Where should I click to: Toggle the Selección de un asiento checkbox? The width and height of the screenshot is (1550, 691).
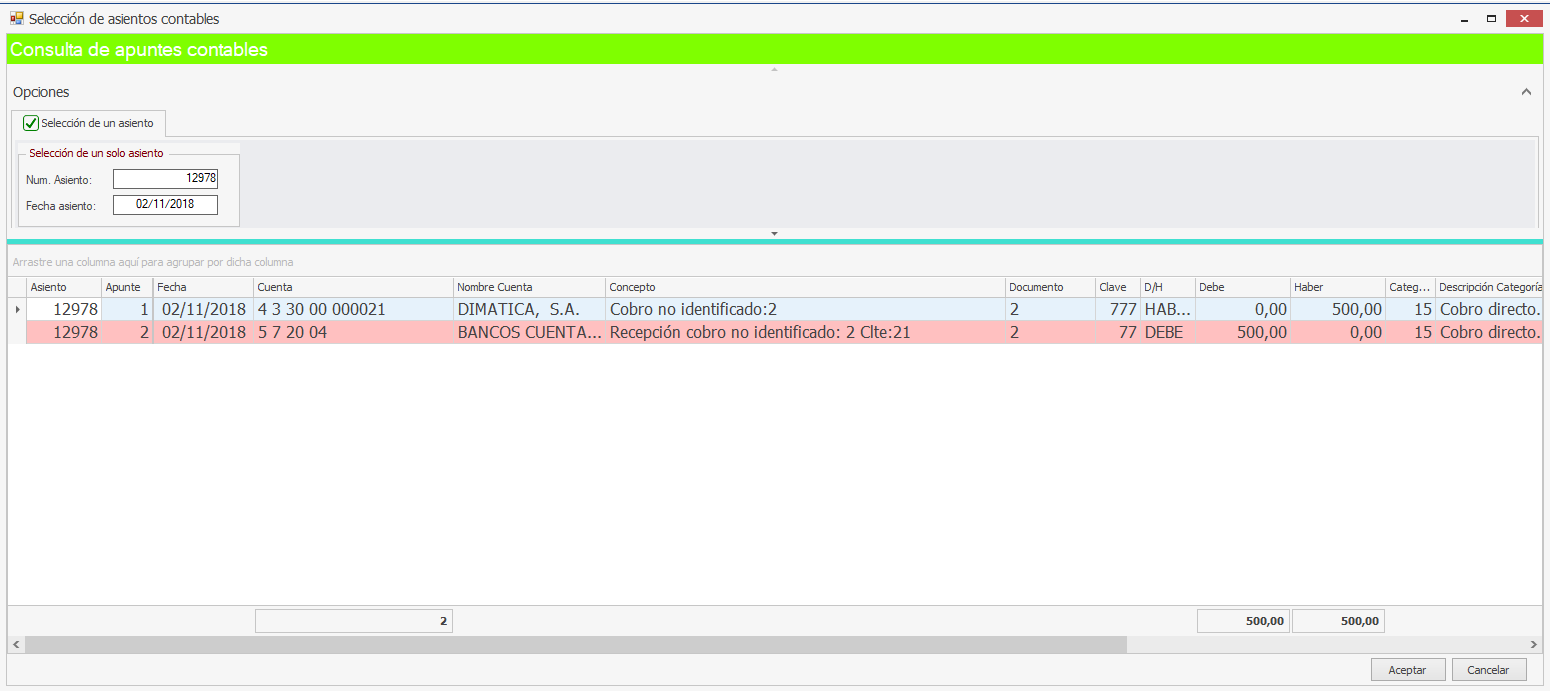[31, 123]
